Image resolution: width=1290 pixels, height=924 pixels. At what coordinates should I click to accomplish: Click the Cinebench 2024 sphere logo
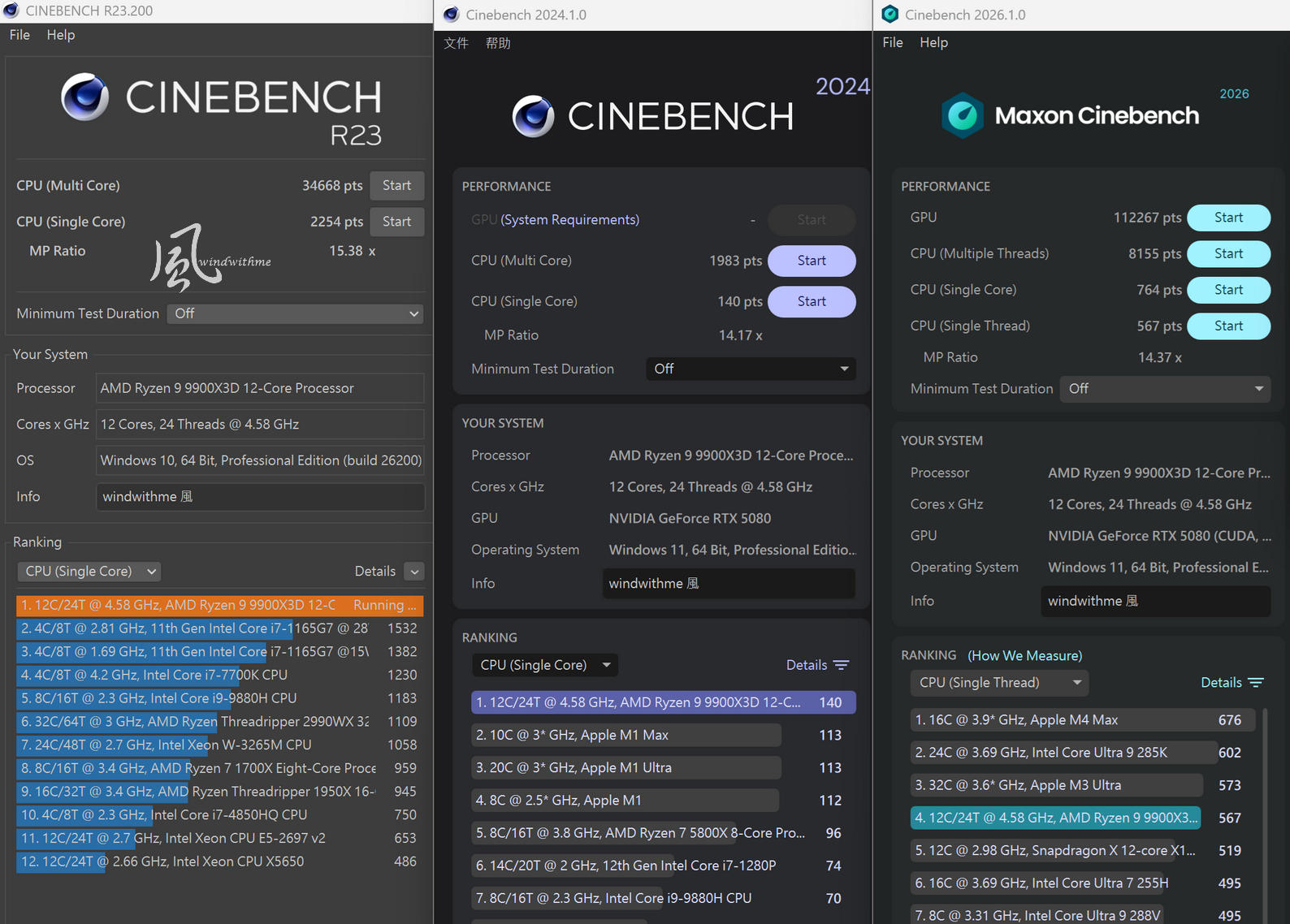click(534, 116)
